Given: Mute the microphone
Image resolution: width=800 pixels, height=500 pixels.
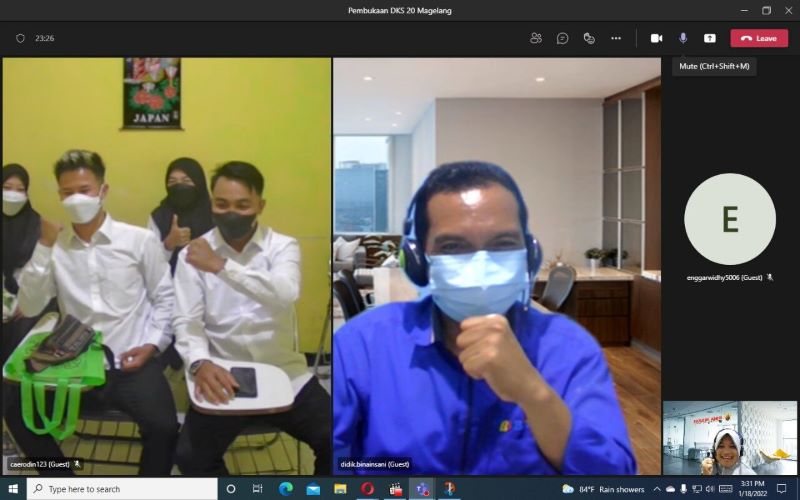Looking at the screenshot, I should click(683, 38).
